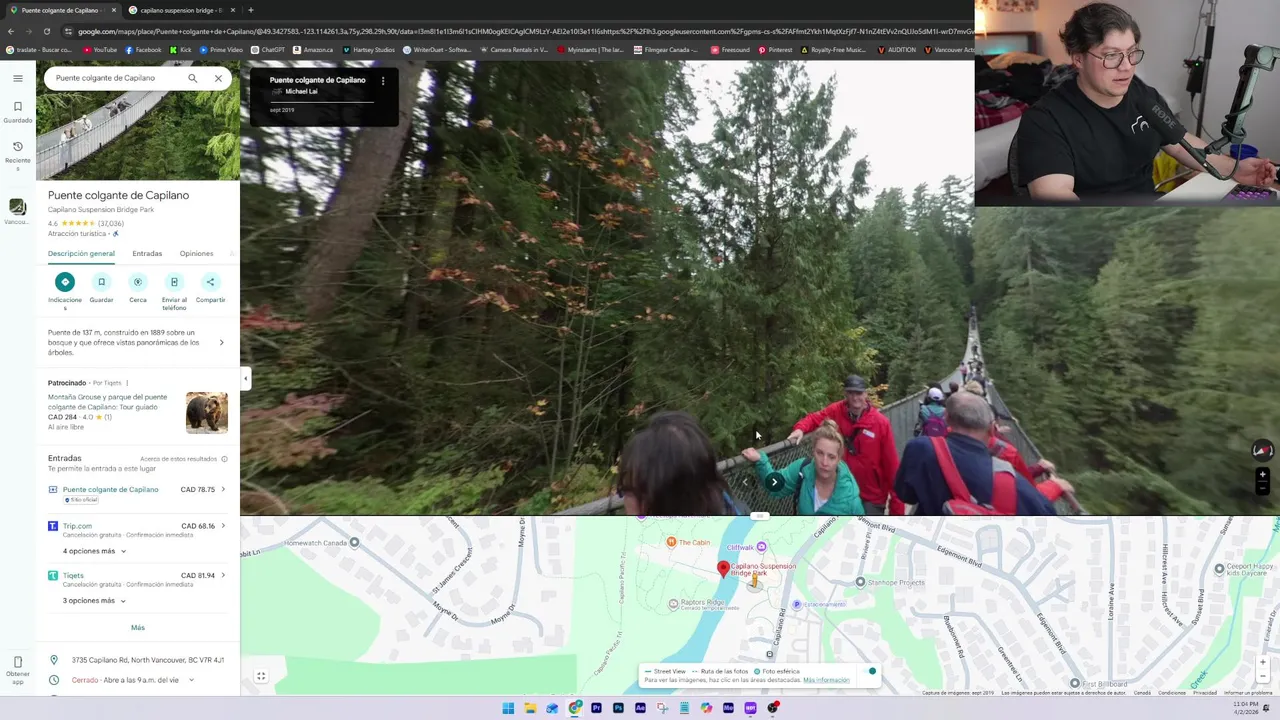This screenshot has width=1280, height=720.
Task: Open the Trip.com ticket link
Action: tap(77, 526)
